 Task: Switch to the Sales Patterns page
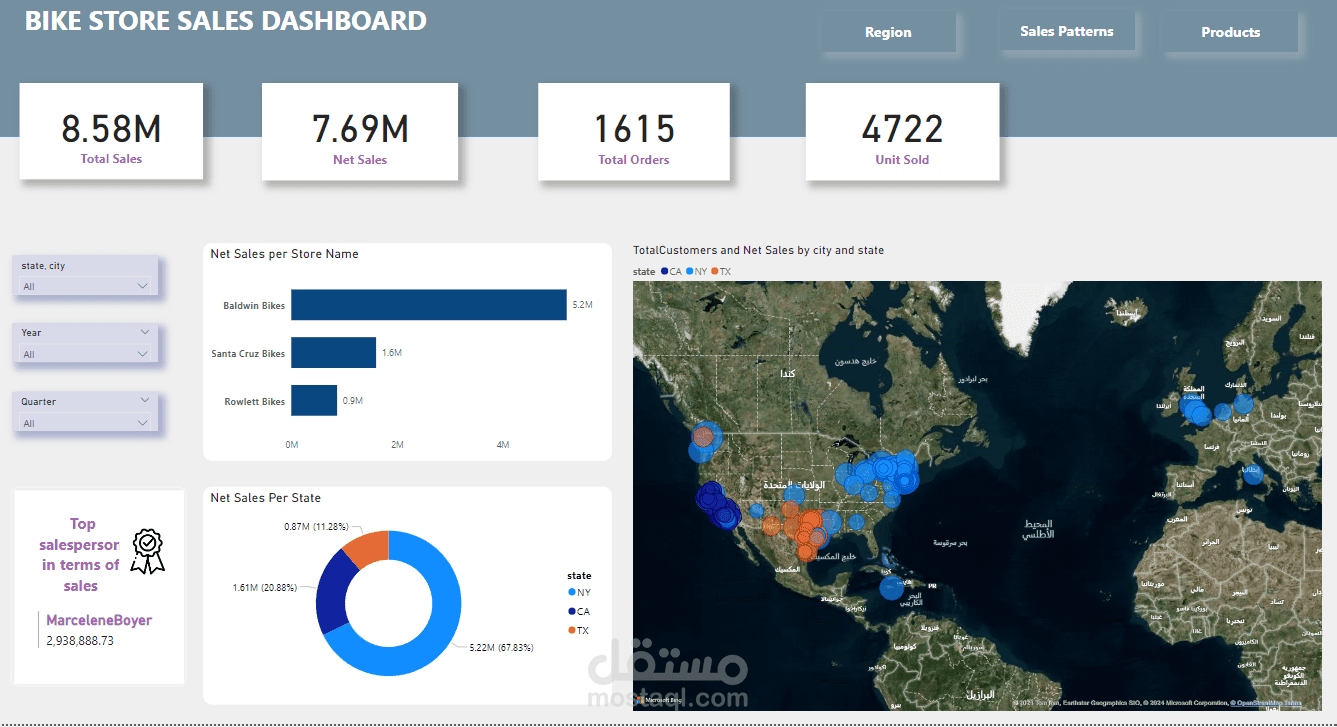pos(1067,31)
